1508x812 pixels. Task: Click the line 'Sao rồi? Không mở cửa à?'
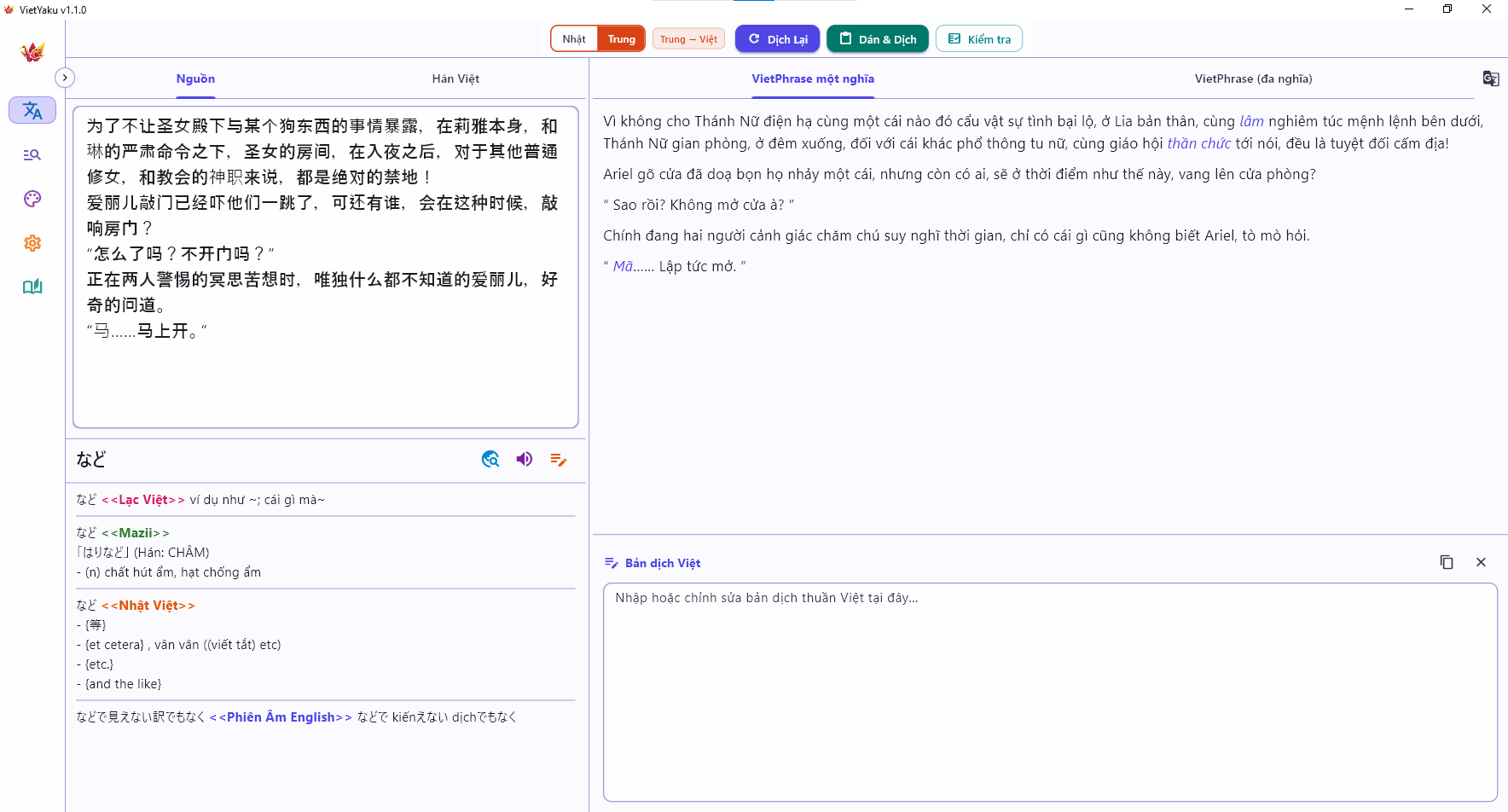[x=699, y=205]
